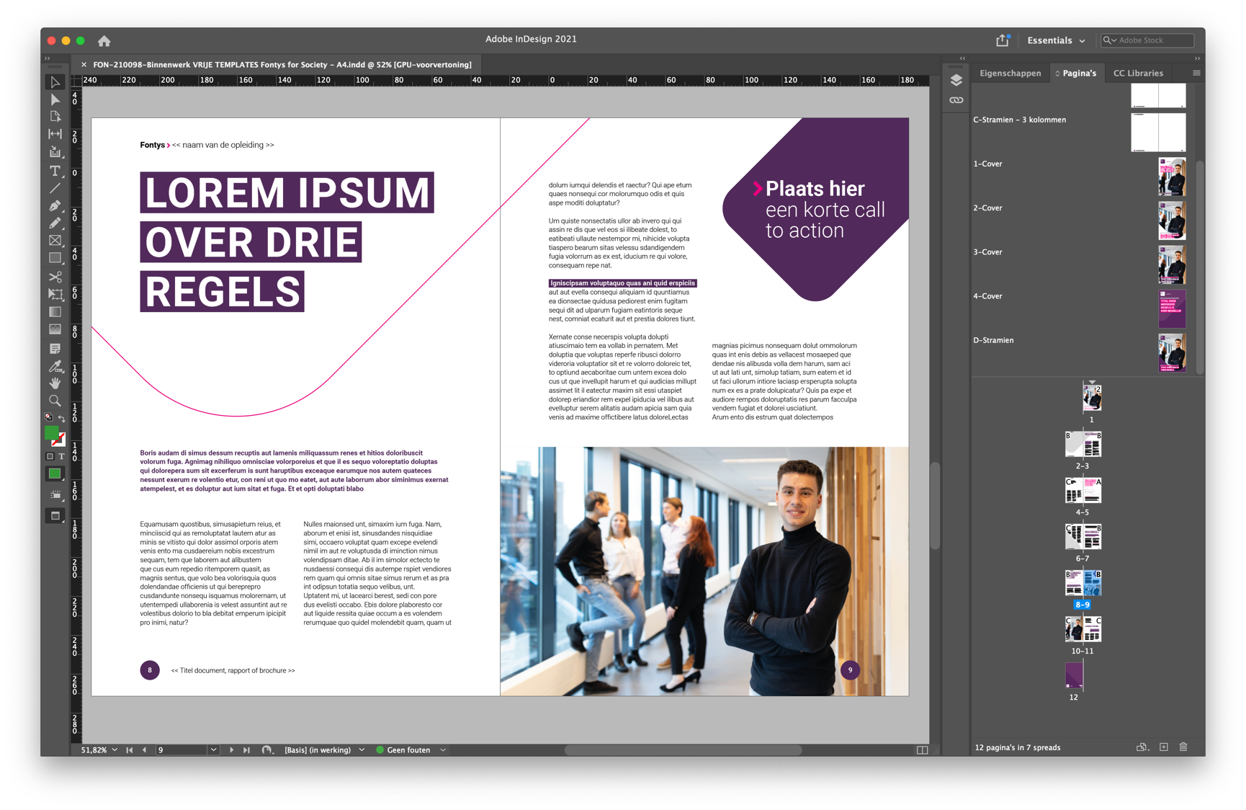The image size is (1246, 810).
Task: Switch to the CC Libraries tab
Action: click(x=1138, y=73)
